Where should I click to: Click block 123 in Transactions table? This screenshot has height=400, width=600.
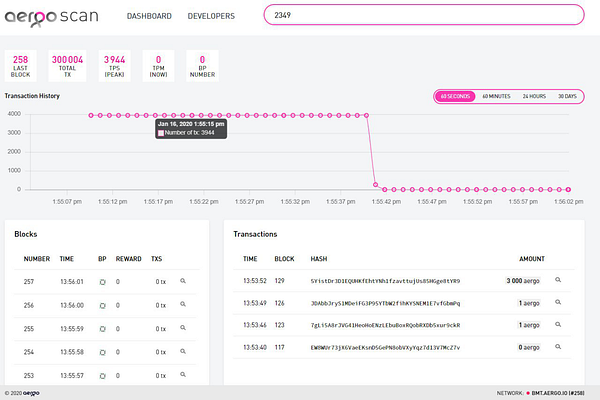[x=280, y=325]
